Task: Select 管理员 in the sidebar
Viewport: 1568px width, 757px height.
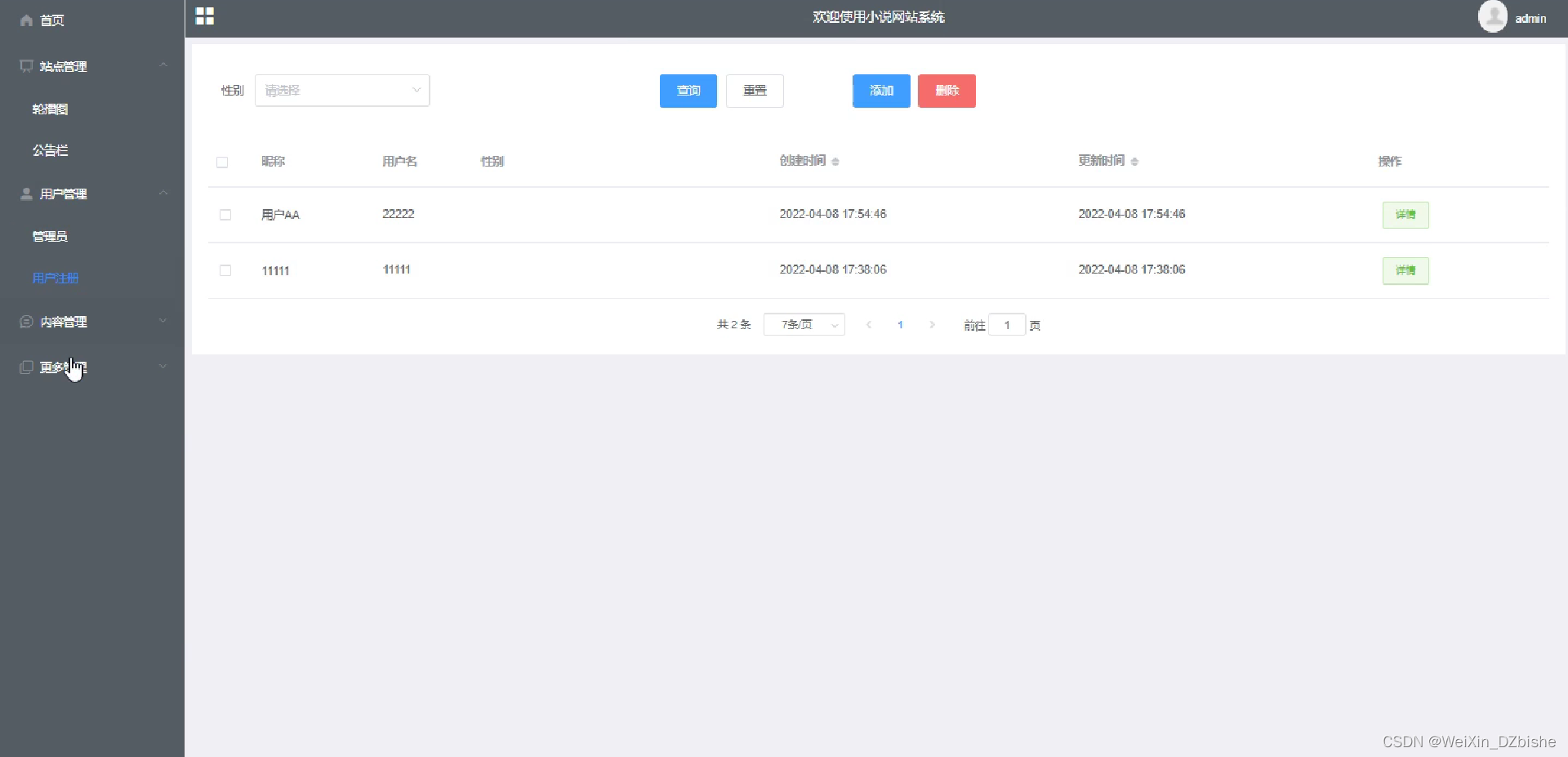Action: click(x=50, y=236)
